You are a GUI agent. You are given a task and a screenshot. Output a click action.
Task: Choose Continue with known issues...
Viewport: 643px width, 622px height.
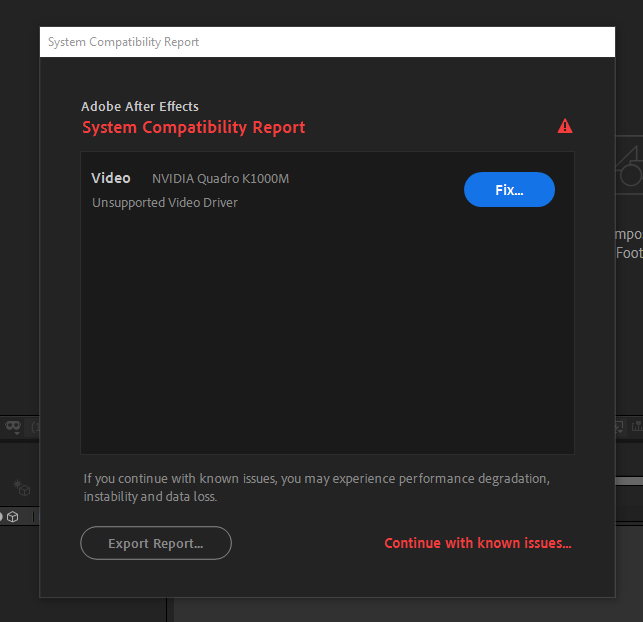478,543
